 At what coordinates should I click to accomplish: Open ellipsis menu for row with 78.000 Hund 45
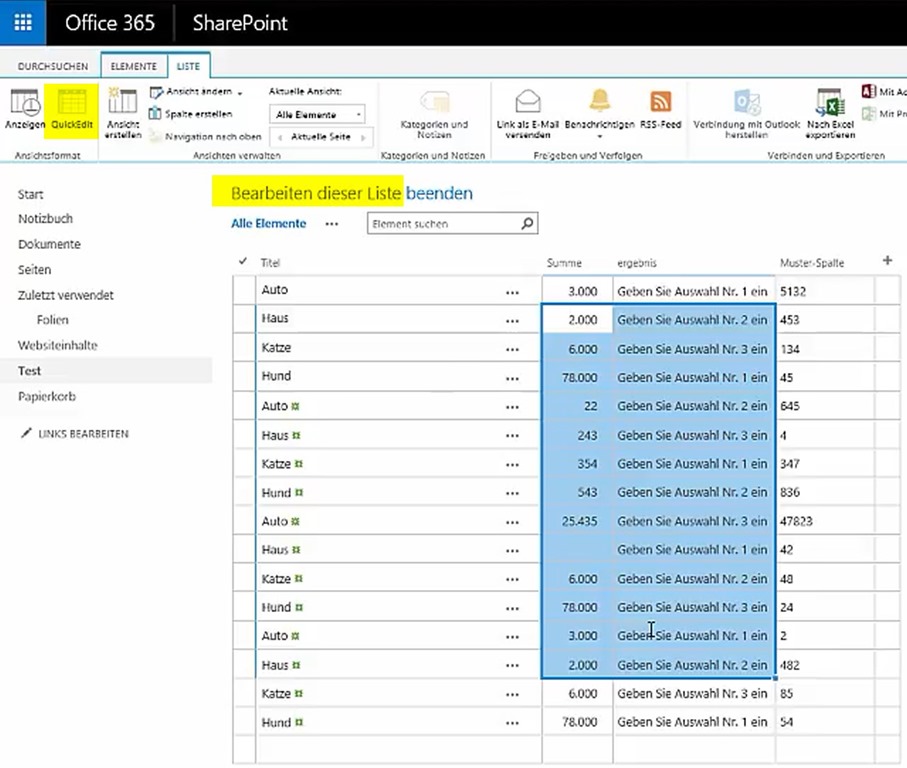point(513,379)
